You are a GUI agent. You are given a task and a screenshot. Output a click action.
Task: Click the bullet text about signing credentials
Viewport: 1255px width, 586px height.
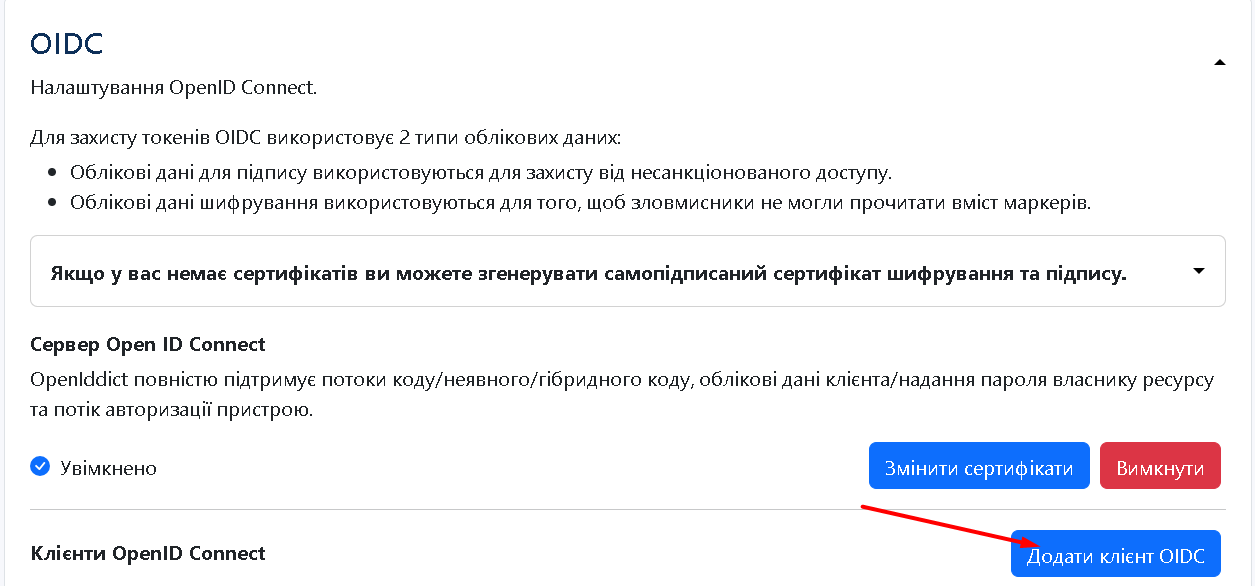[x=480, y=173]
